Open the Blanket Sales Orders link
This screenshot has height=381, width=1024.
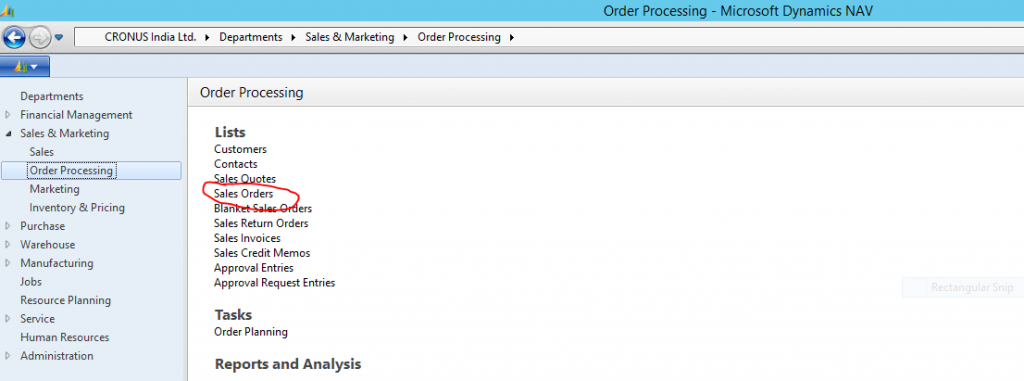point(263,208)
